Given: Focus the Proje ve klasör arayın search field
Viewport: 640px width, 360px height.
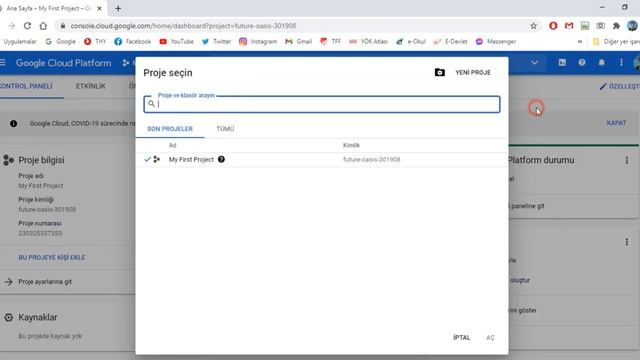Looking at the screenshot, I should 322,104.
